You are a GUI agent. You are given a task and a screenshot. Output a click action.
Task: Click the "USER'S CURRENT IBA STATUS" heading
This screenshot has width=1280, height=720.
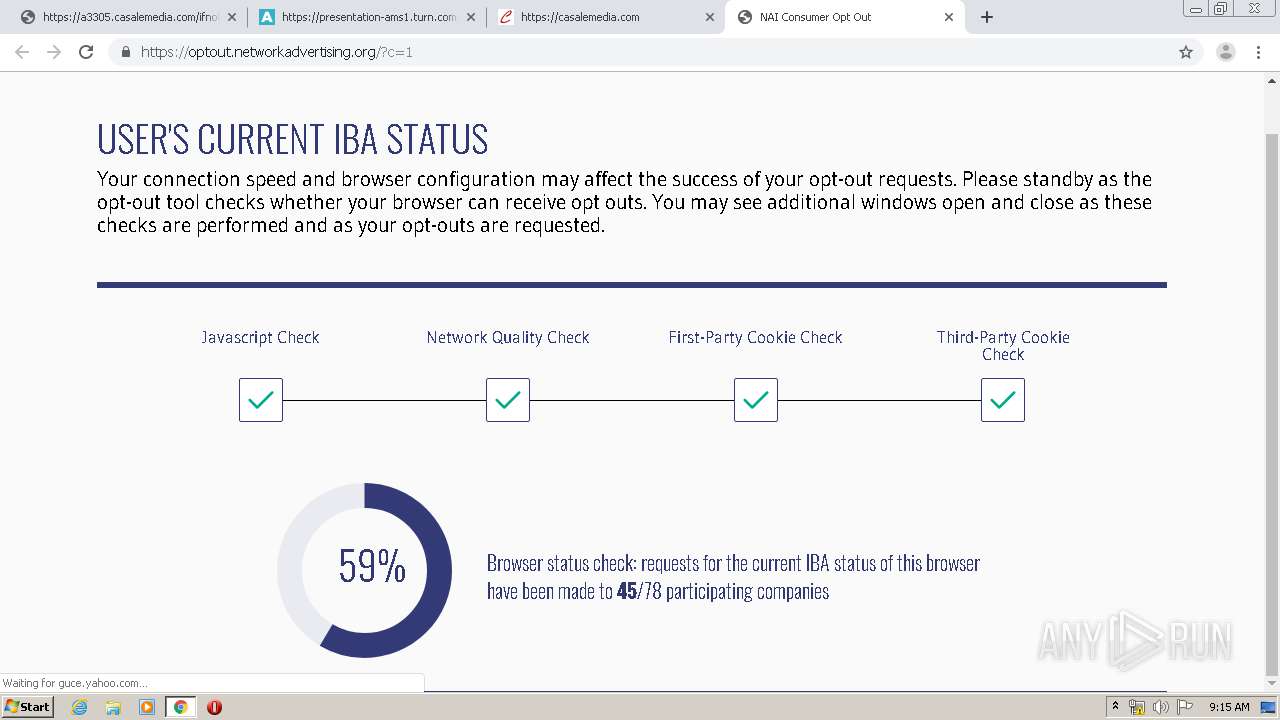tap(292, 140)
